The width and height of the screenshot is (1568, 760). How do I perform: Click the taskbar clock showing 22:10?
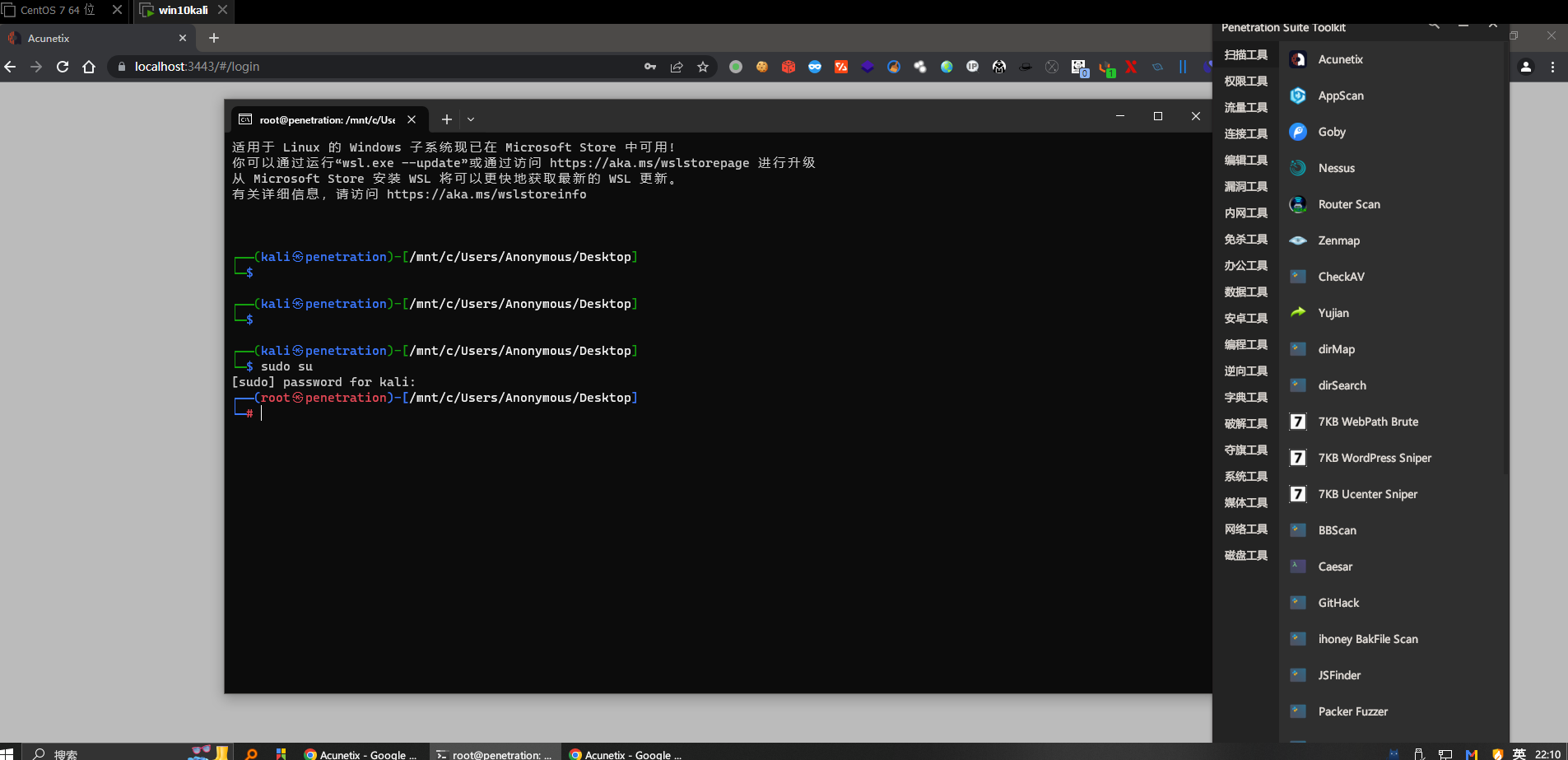[1547, 753]
